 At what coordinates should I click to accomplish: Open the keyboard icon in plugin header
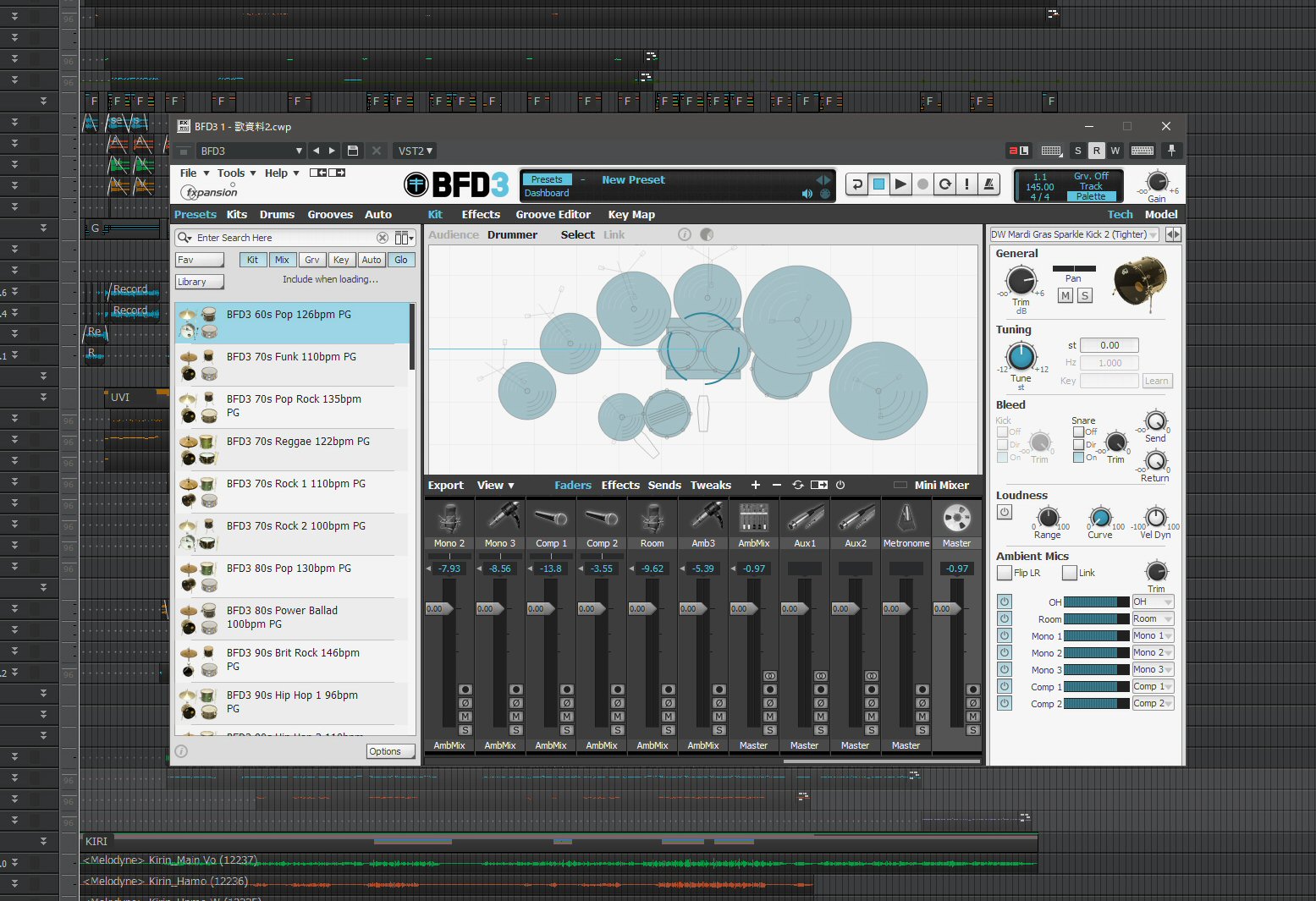tap(1143, 151)
